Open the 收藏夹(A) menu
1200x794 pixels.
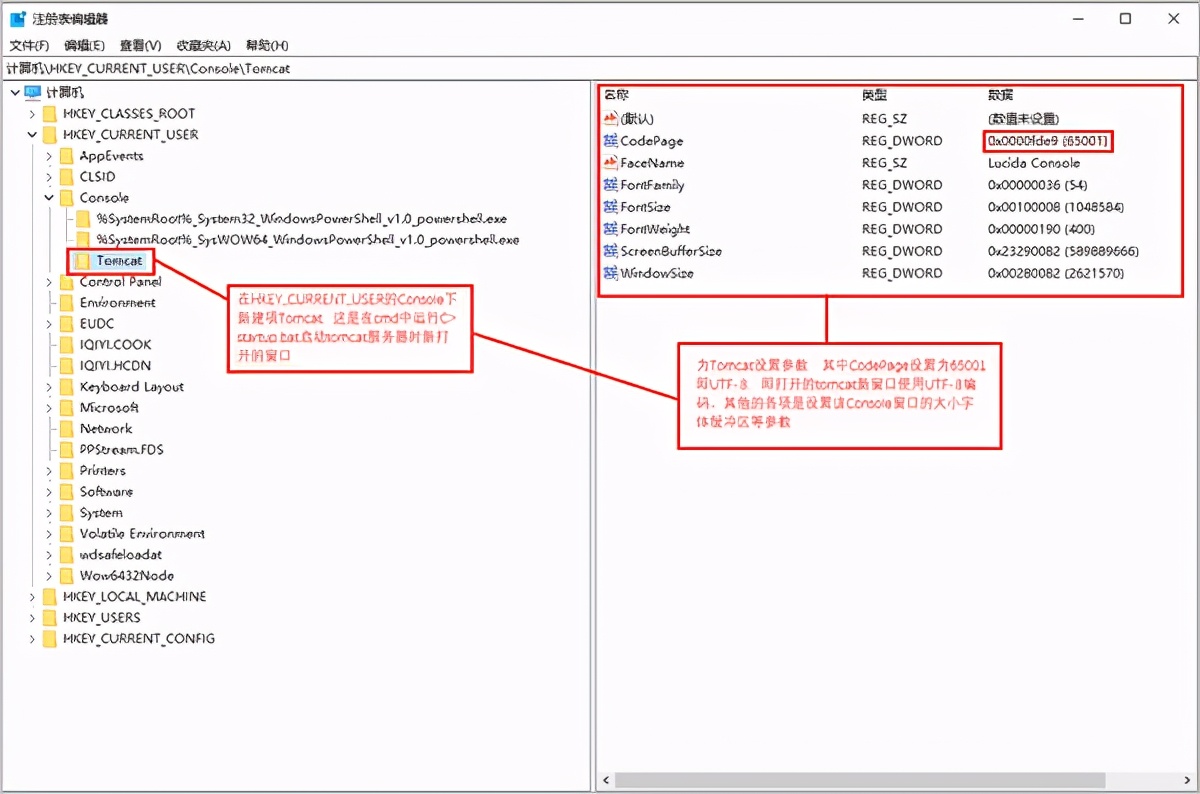pos(202,45)
